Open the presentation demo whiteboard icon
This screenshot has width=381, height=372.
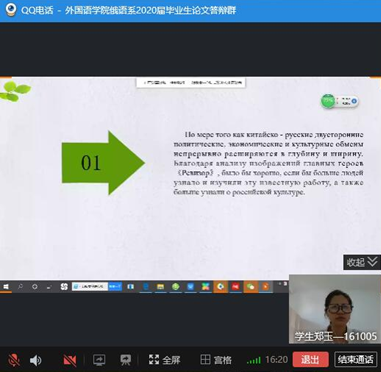click(x=126, y=360)
